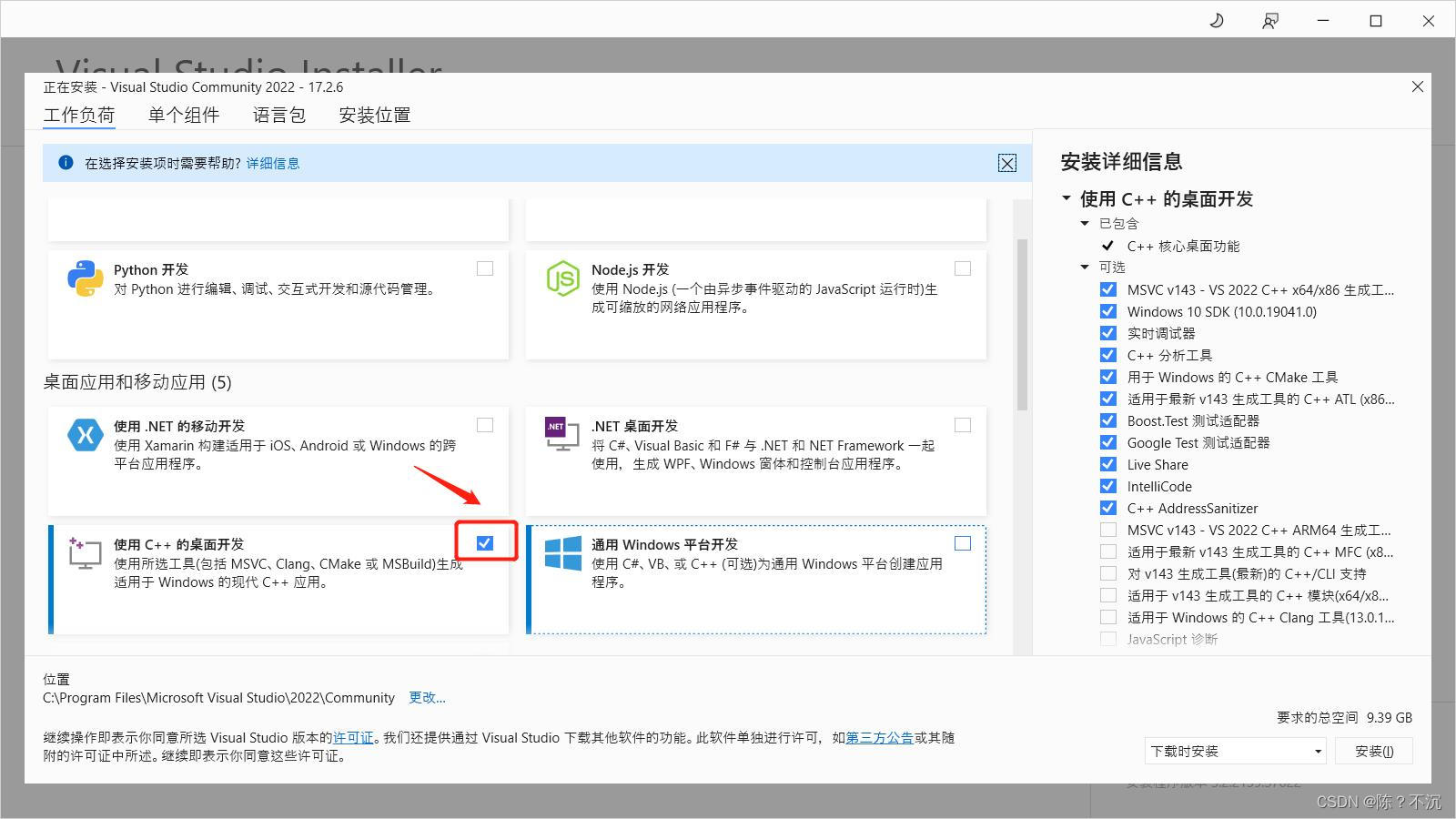Image resolution: width=1456 pixels, height=819 pixels.
Task: Click the C++ 核心桌面功能 included item
Action: [1183, 246]
